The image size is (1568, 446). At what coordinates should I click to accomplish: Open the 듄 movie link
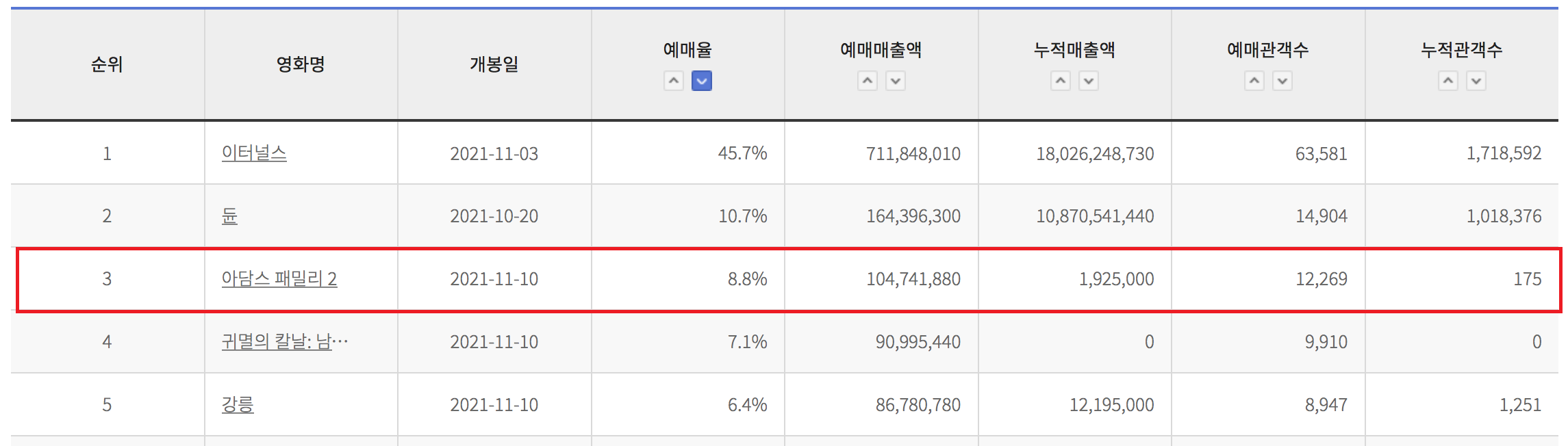[x=229, y=216]
